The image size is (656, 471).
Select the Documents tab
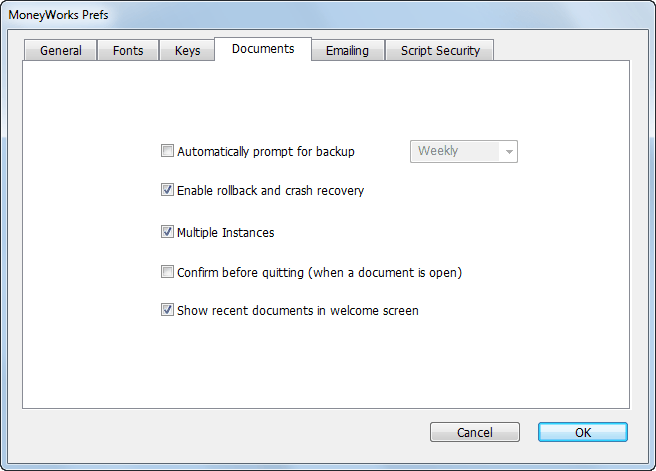coord(263,49)
